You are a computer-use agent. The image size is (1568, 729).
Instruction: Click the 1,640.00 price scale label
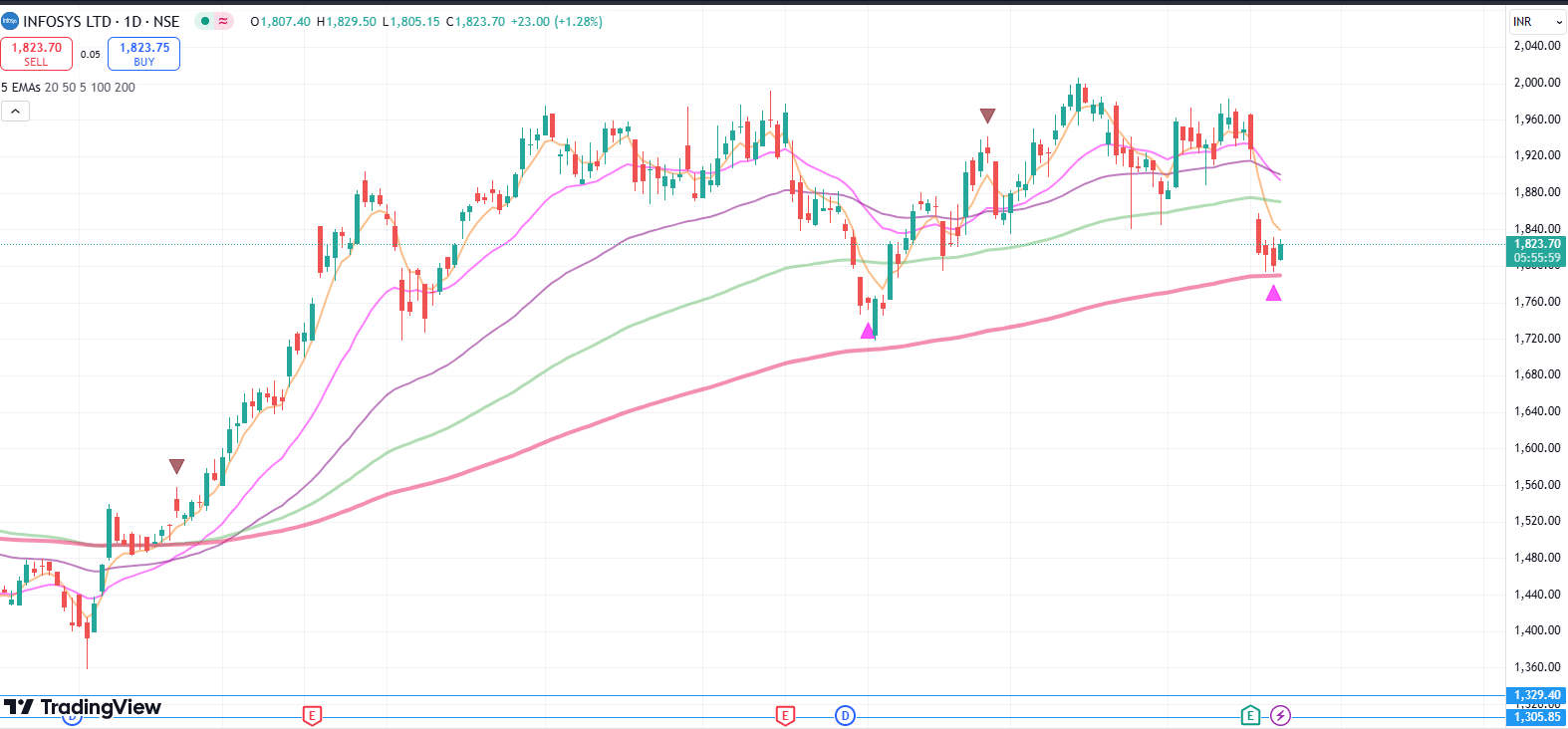[1537, 411]
